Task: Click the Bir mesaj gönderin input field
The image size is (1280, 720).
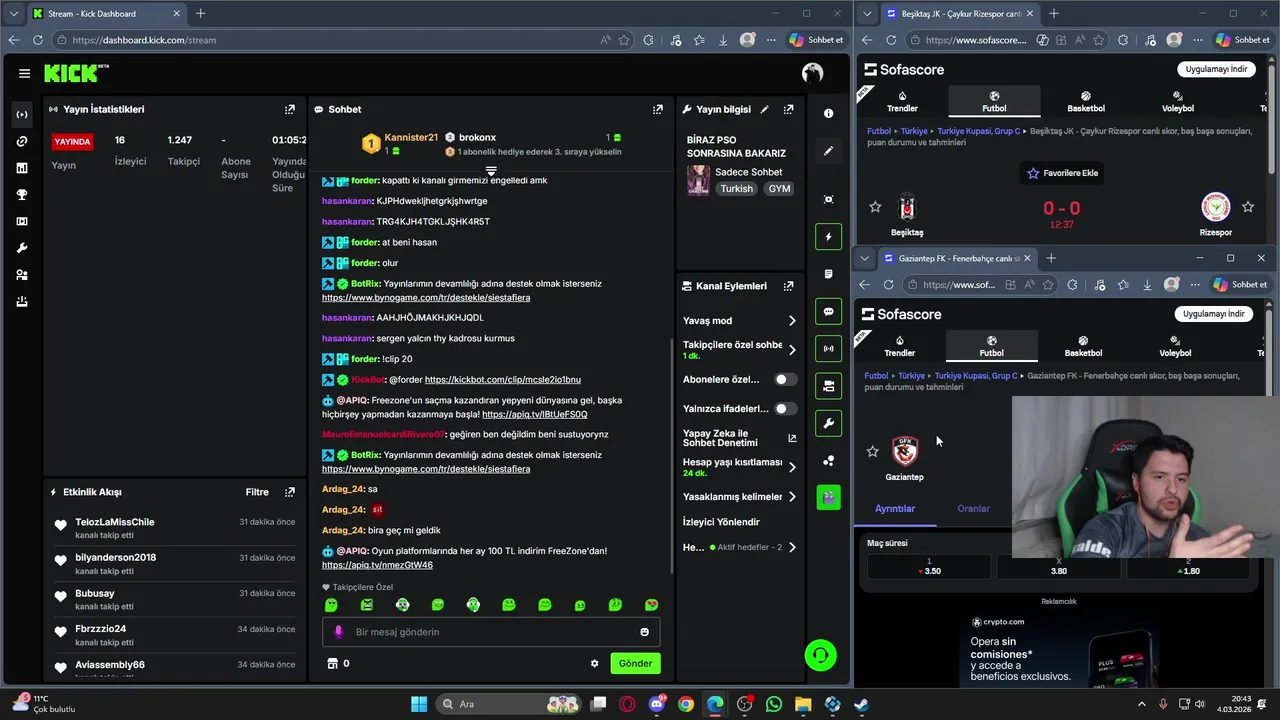Action: click(491, 632)
